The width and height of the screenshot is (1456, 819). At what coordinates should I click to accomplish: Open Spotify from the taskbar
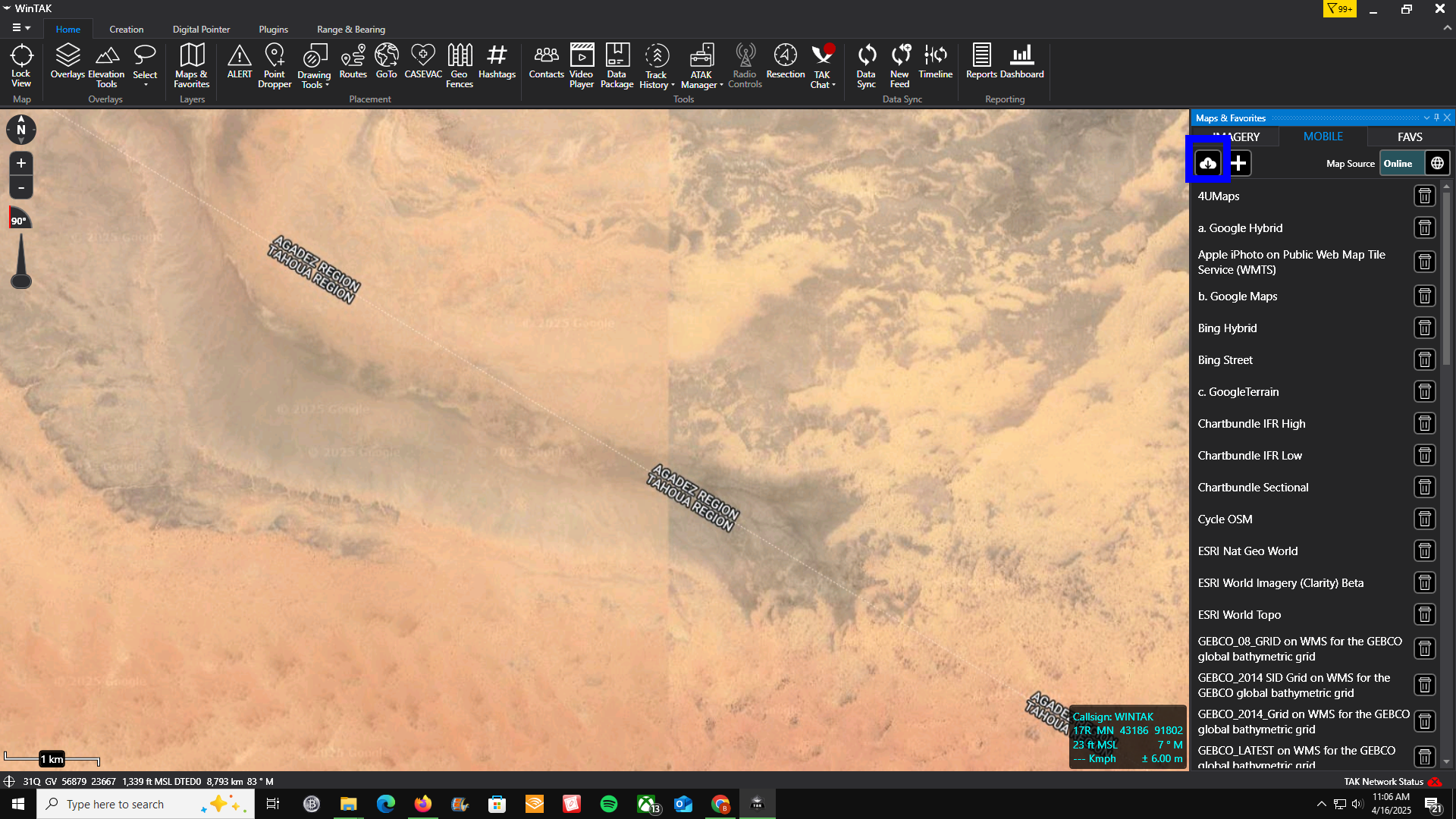pos(608,804)
